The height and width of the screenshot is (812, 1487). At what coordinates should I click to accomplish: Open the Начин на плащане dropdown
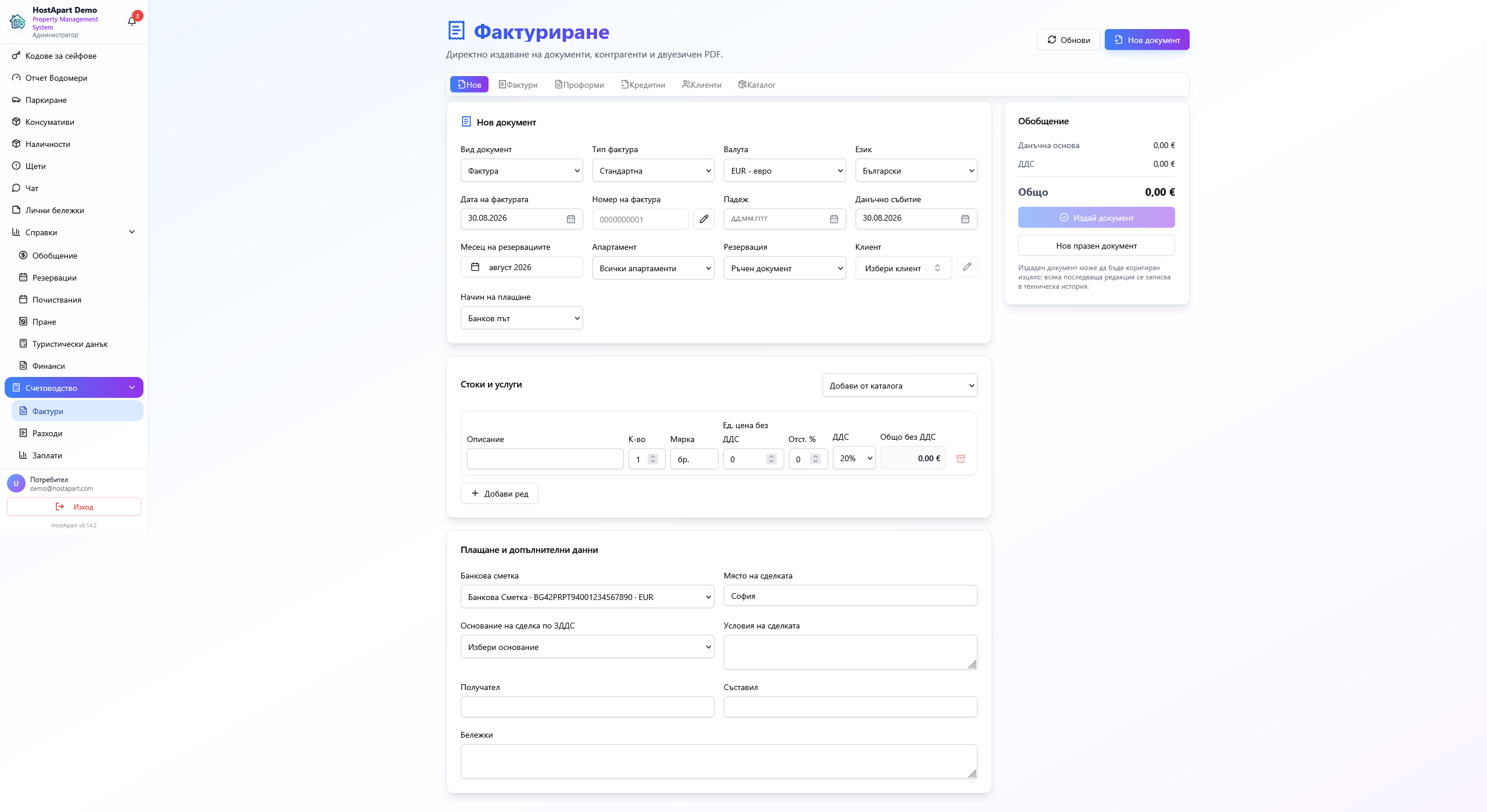point(522,318)
